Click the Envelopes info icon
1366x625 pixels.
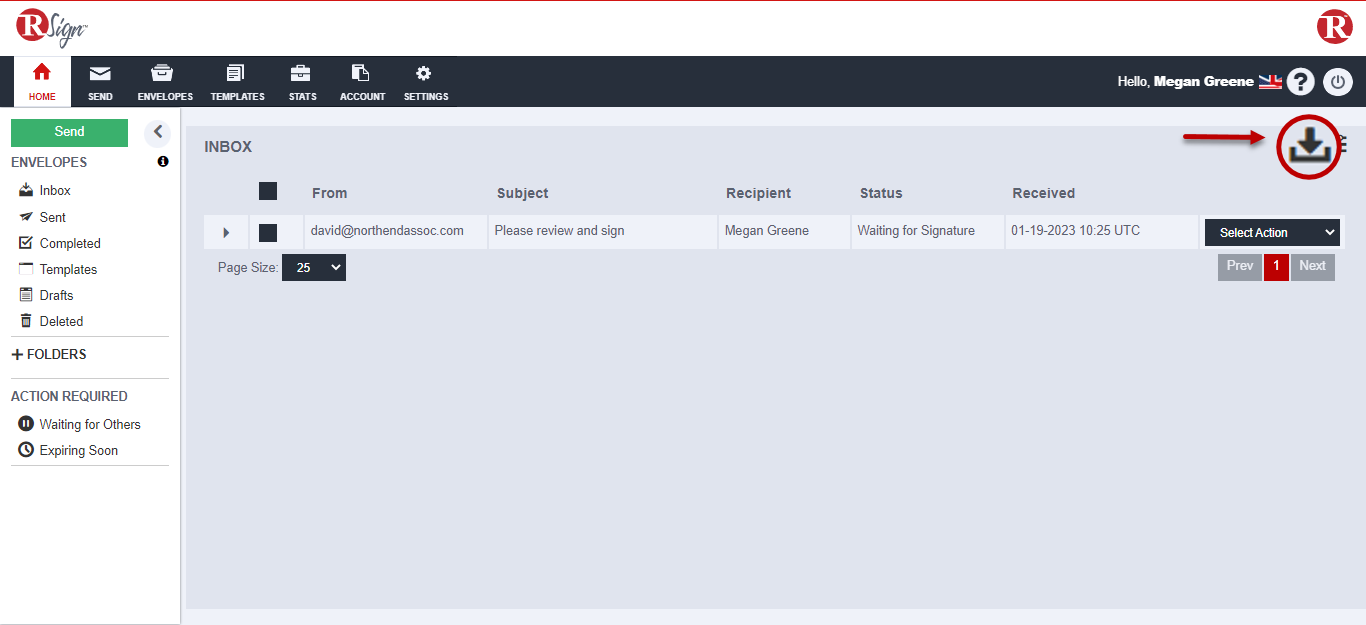point(163,161)
